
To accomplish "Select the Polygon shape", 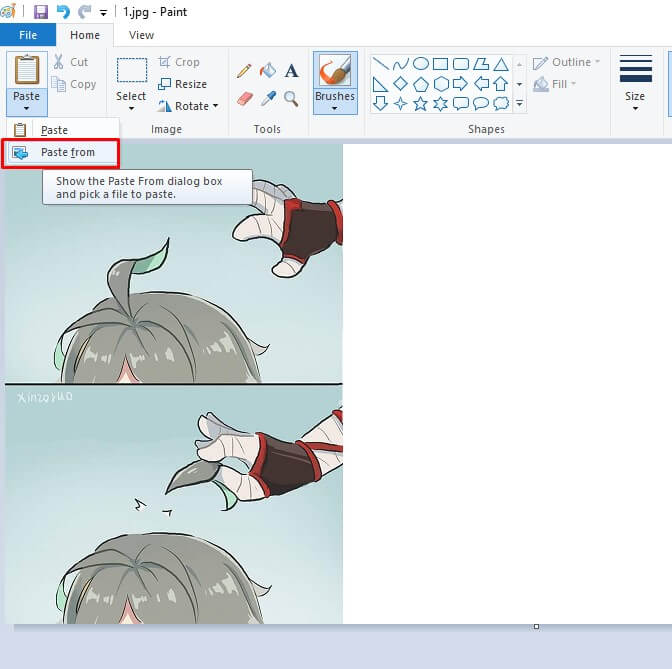I will click(x=481, y=64).
